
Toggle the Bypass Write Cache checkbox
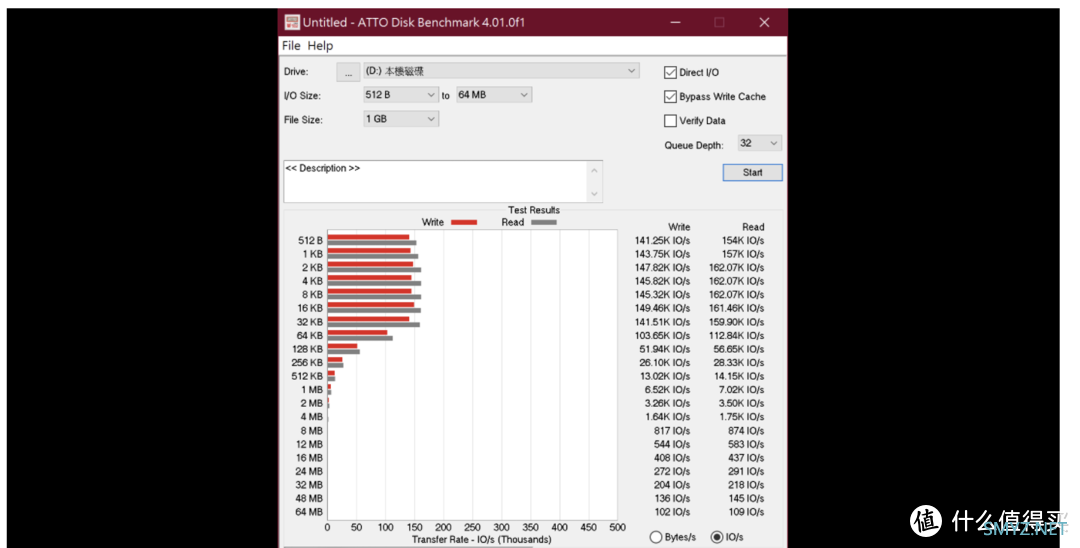tap(670, 96)
